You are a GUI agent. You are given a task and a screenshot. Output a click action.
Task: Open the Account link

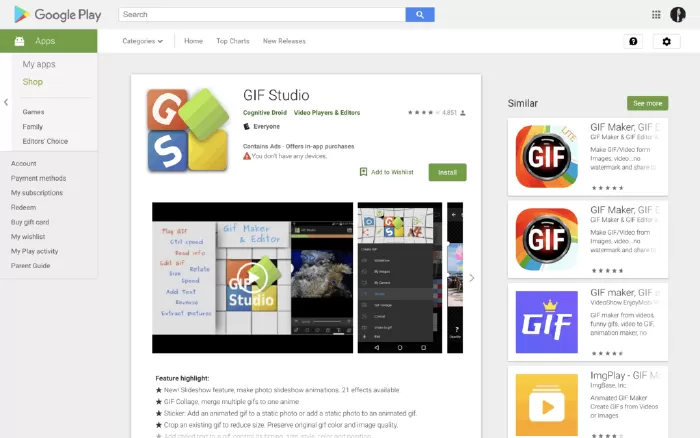24,163
